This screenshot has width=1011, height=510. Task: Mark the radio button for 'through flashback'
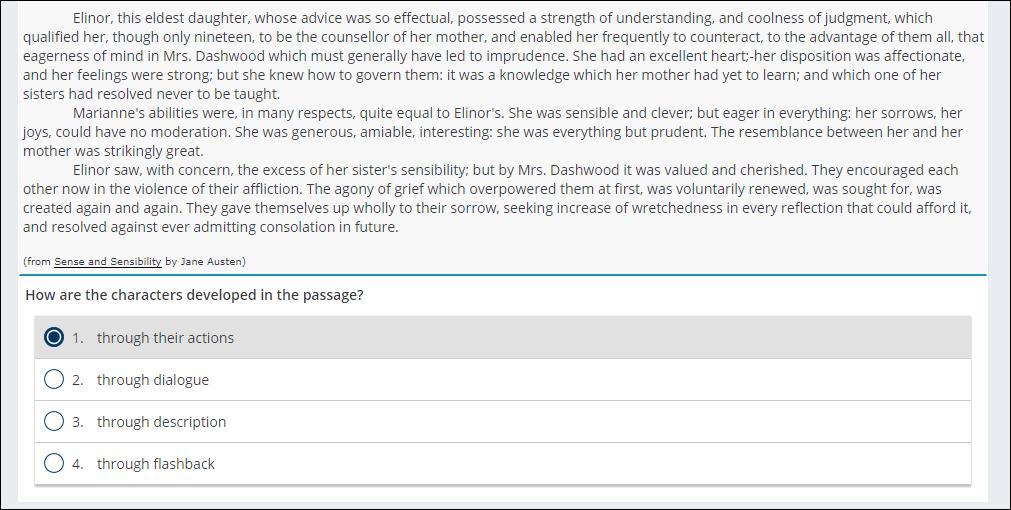tap(54, 464)
